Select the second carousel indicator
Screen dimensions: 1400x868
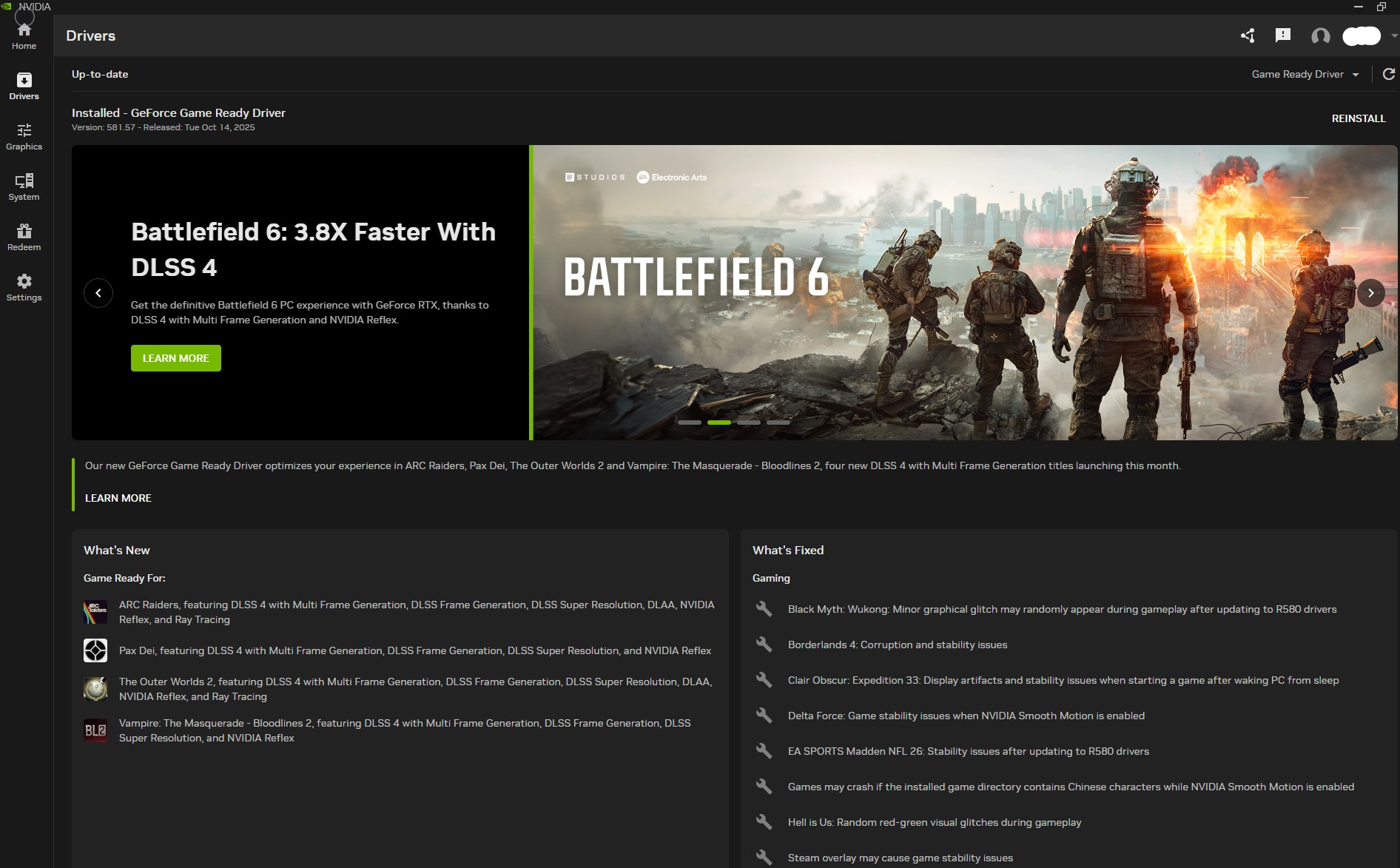719,423
